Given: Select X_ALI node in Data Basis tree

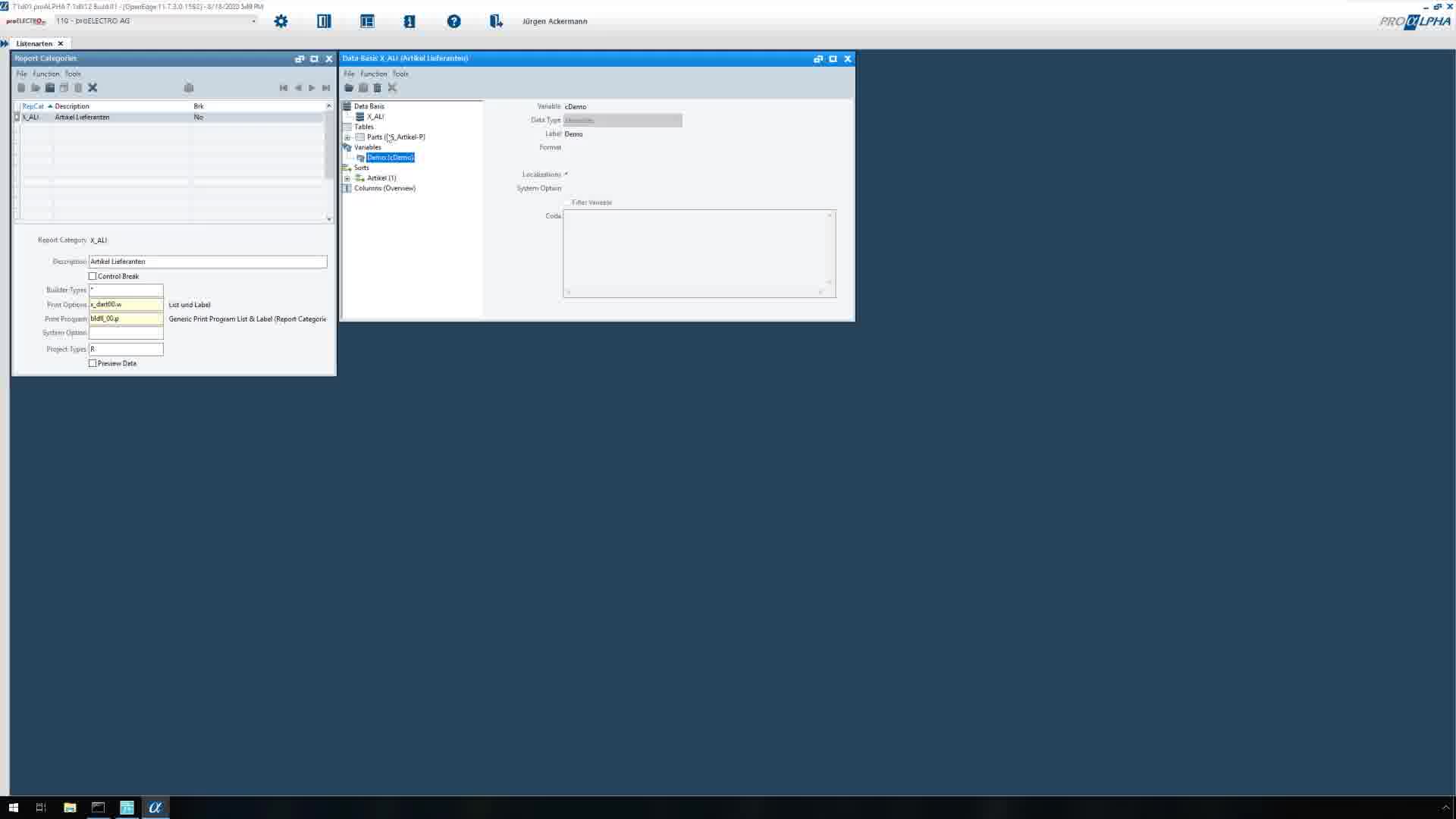Looking at the screenshot, I should 375,117.
